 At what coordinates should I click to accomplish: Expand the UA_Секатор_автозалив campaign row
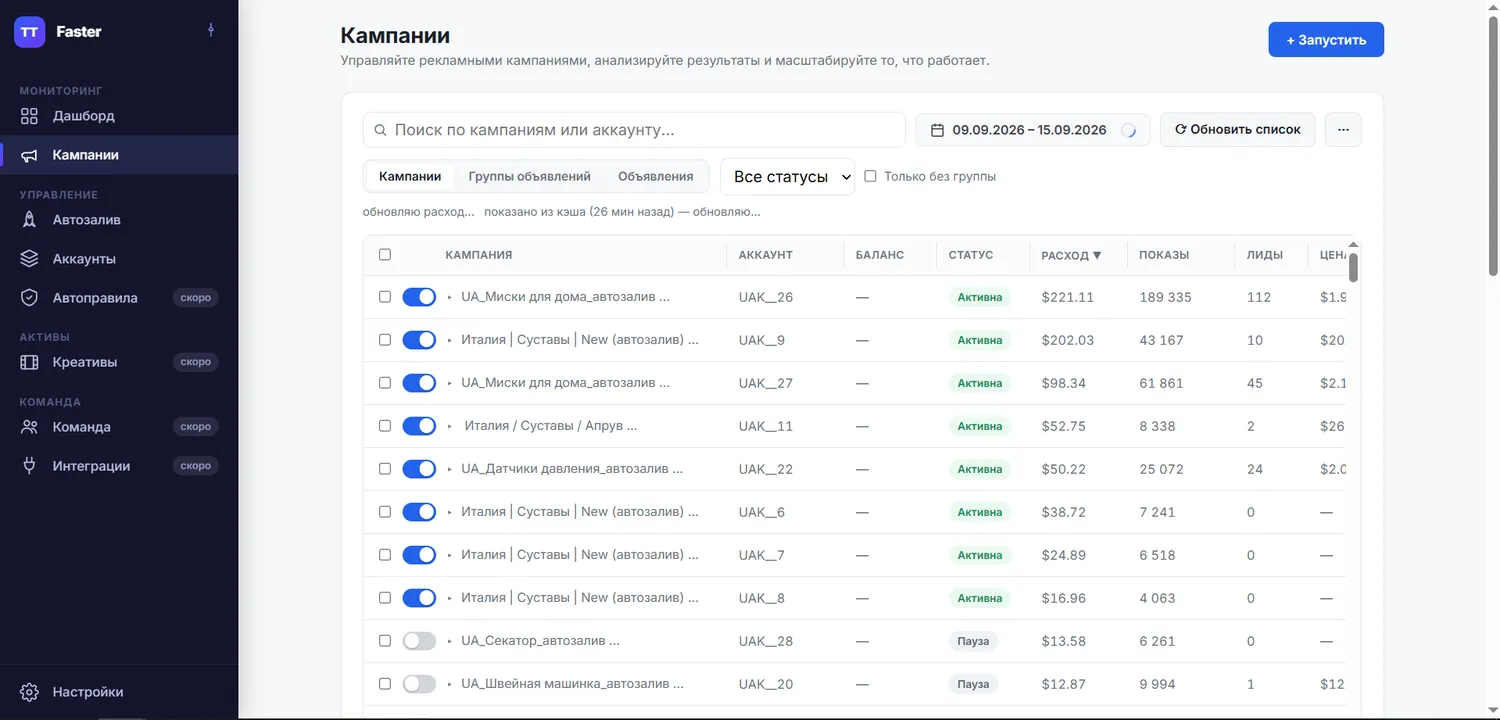(450, 641)
